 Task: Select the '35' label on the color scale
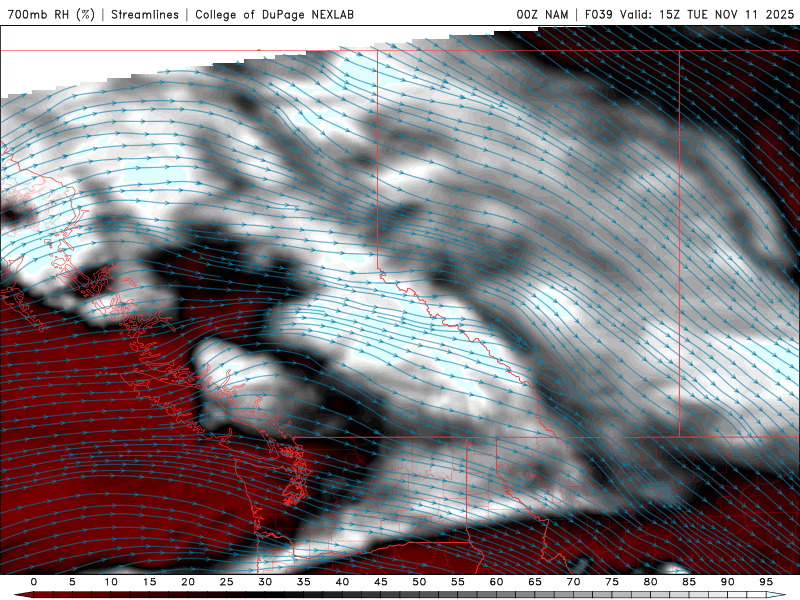point(304,582)
